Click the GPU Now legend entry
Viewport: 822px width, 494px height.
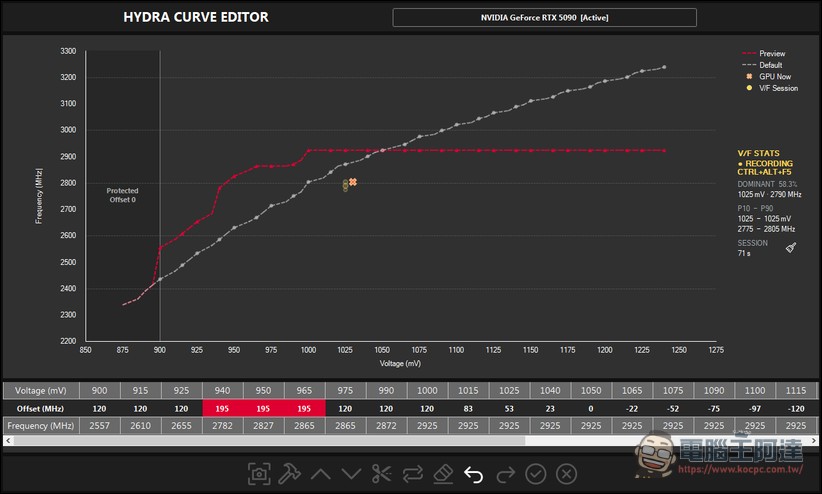click(769, 77)
